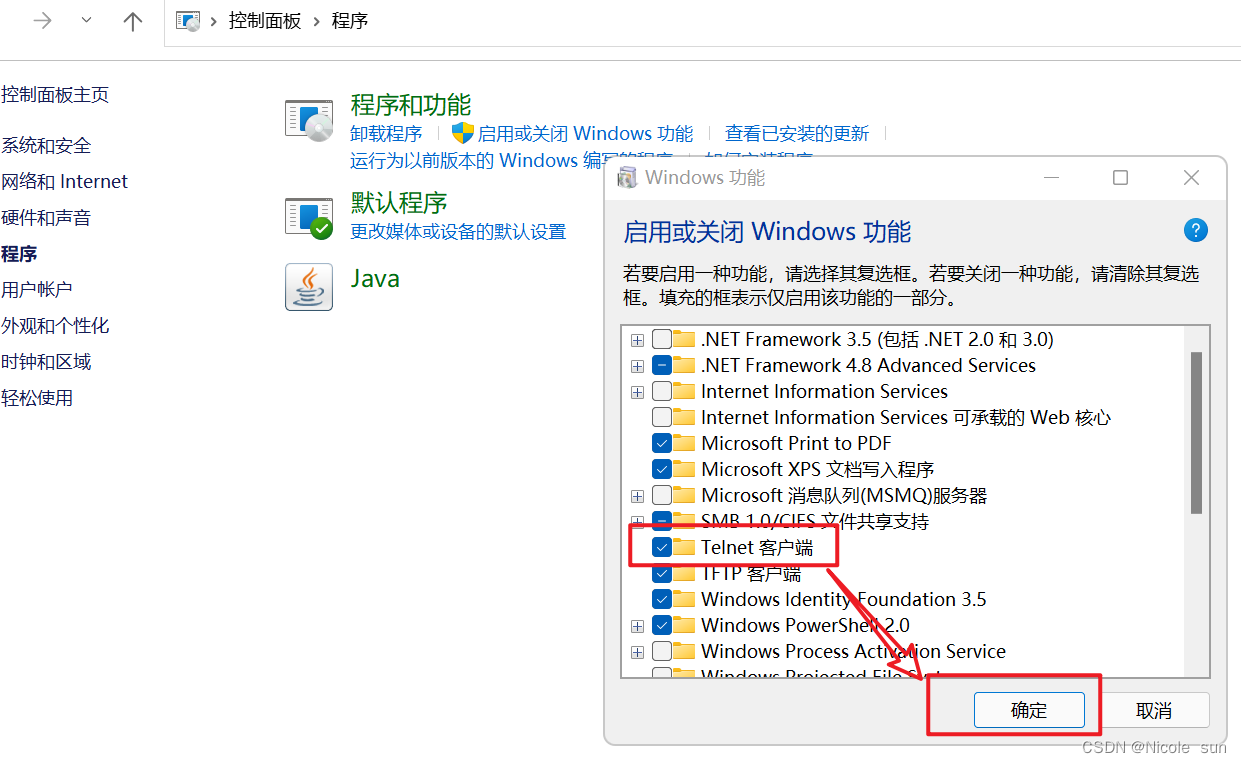This screenshot has height=763, width=1241.
Task: Click the features list vertical scrollbar thumb
Action: click(1196, 432)
